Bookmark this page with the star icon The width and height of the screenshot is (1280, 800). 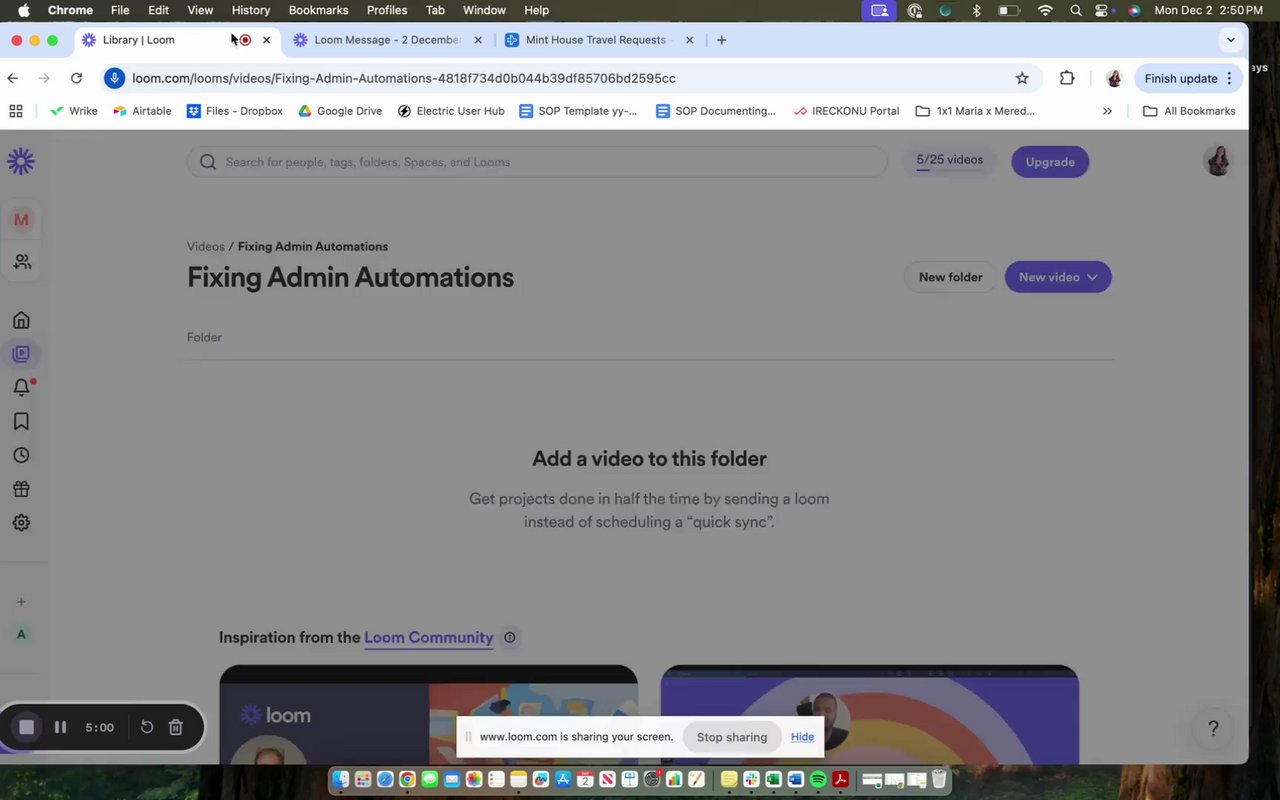[1022, 78]
